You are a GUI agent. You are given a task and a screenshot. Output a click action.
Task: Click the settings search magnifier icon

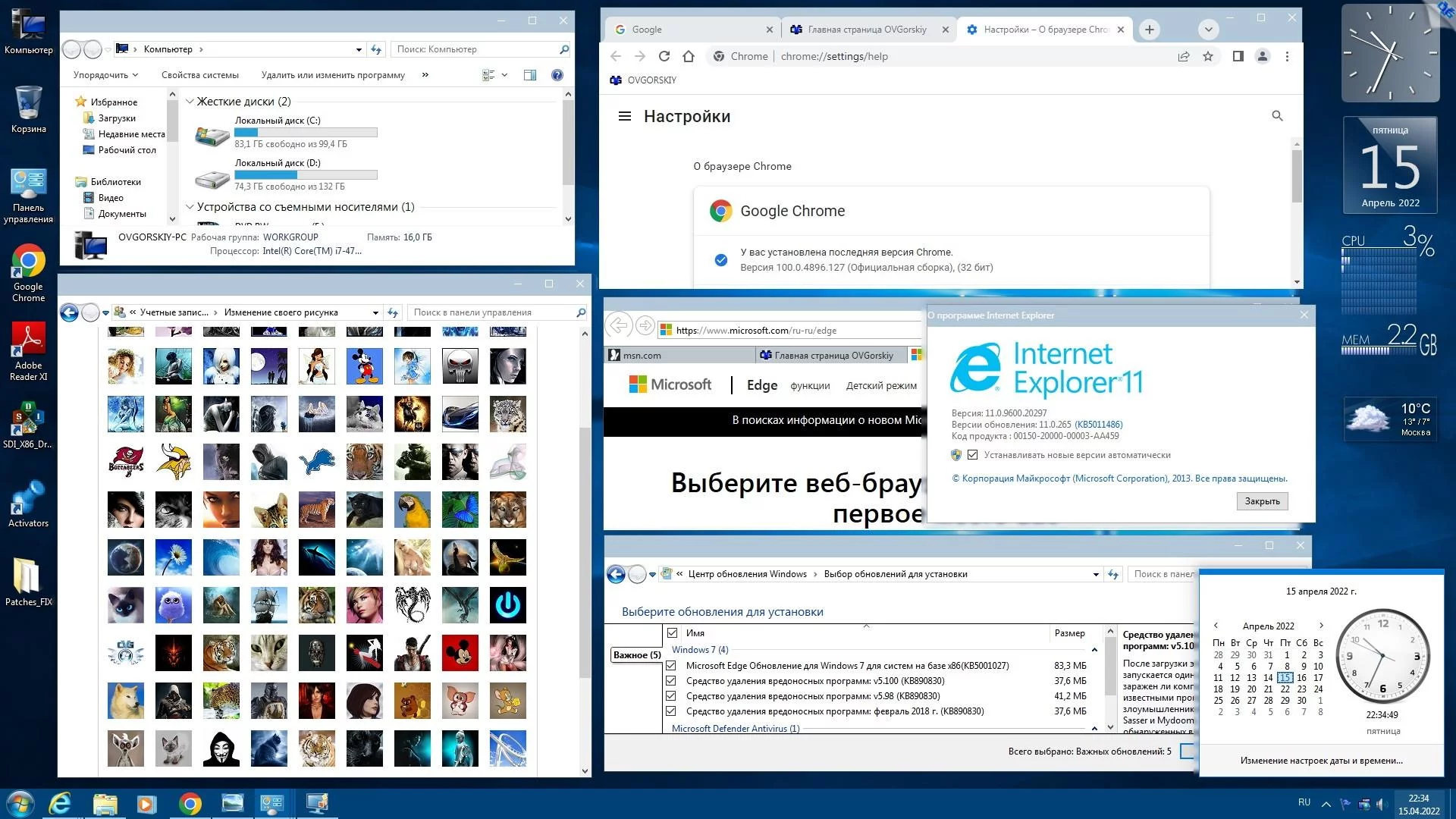coord(1277,116)
